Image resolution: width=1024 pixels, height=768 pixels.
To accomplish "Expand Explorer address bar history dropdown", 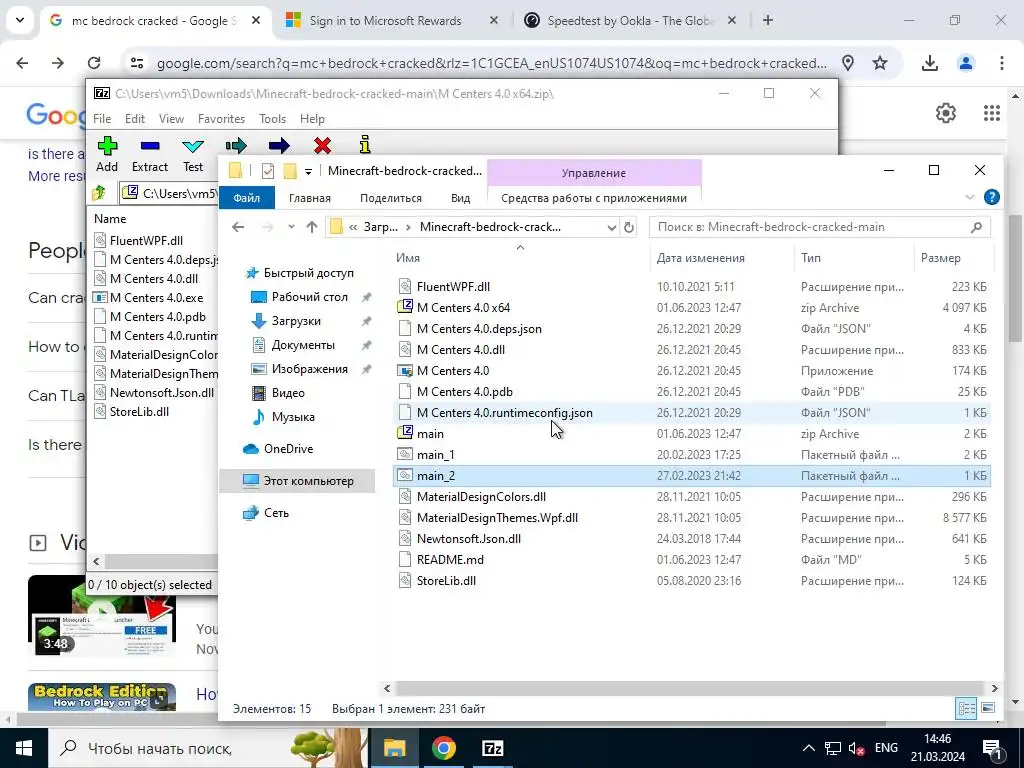I will 611,227.
